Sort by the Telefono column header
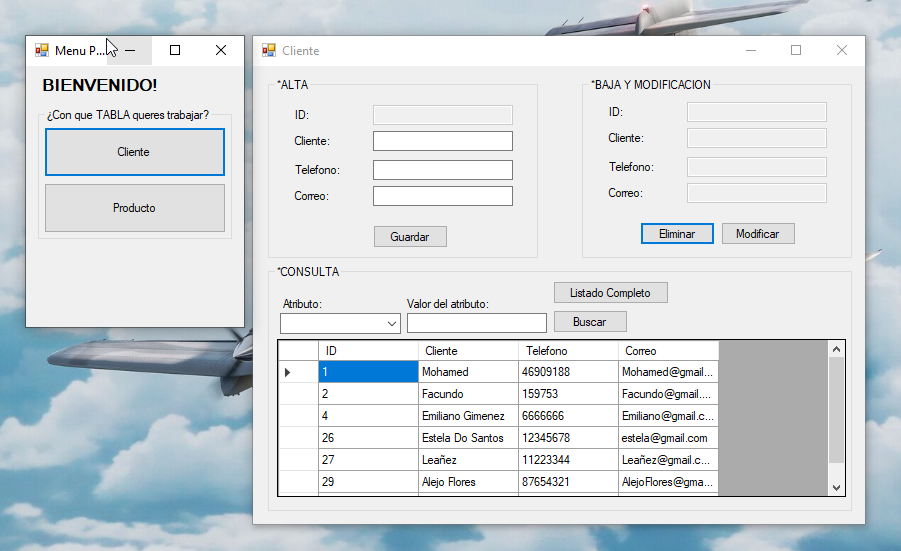This screenshot has width=901, height=551. pos(567,351)
